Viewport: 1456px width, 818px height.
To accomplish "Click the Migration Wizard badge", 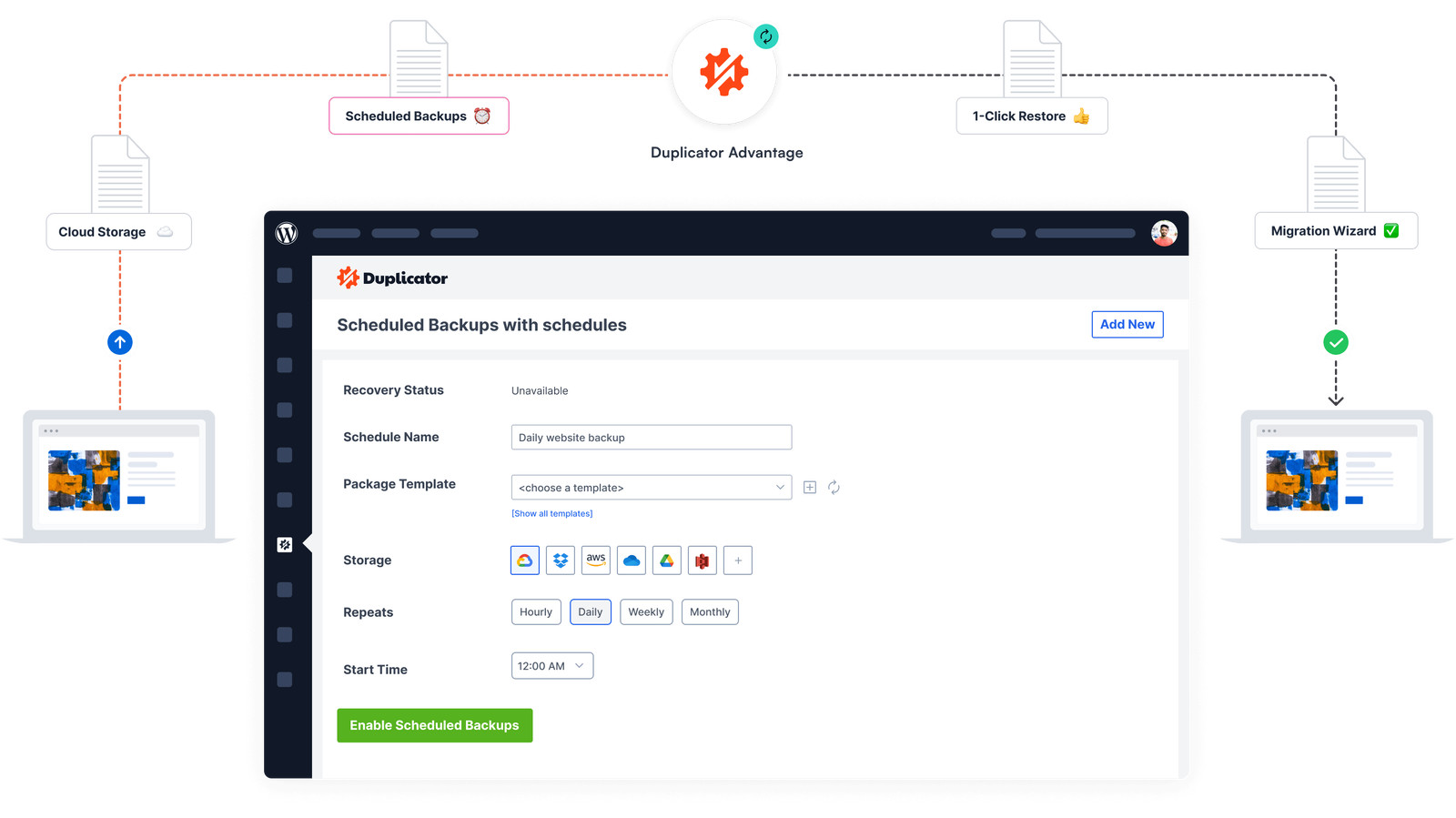I will click(1336, 231).
